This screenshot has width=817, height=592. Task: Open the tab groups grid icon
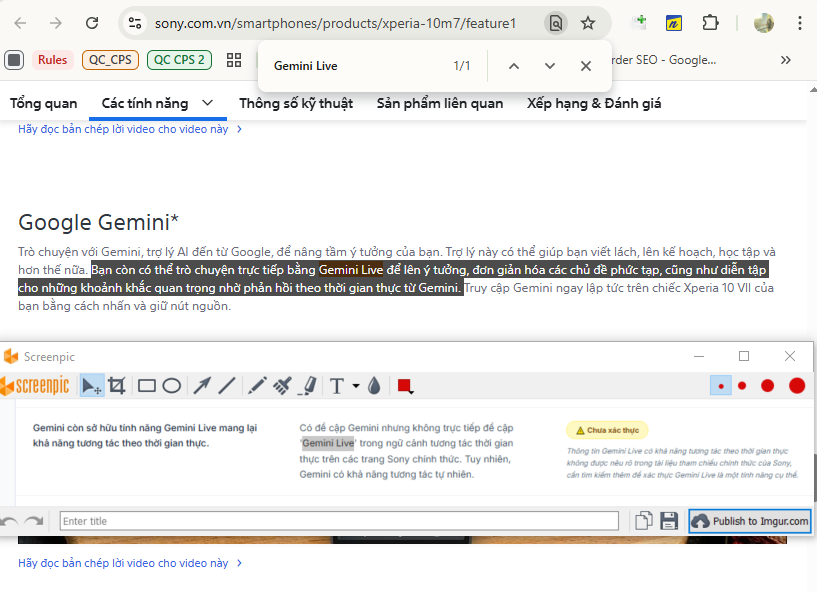234,60
